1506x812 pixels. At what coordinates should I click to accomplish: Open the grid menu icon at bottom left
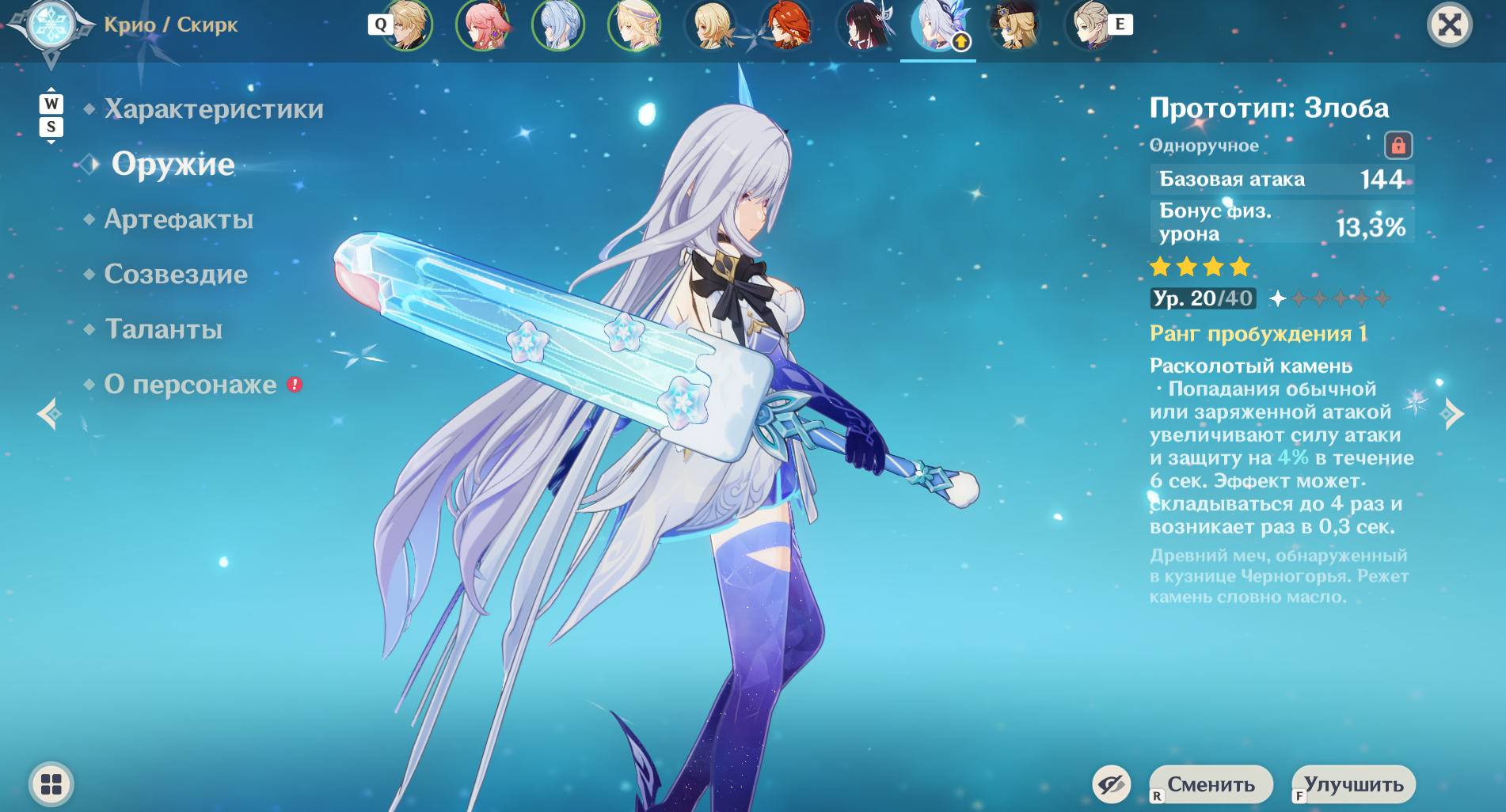pyautogui.click(x=51, y=784)
